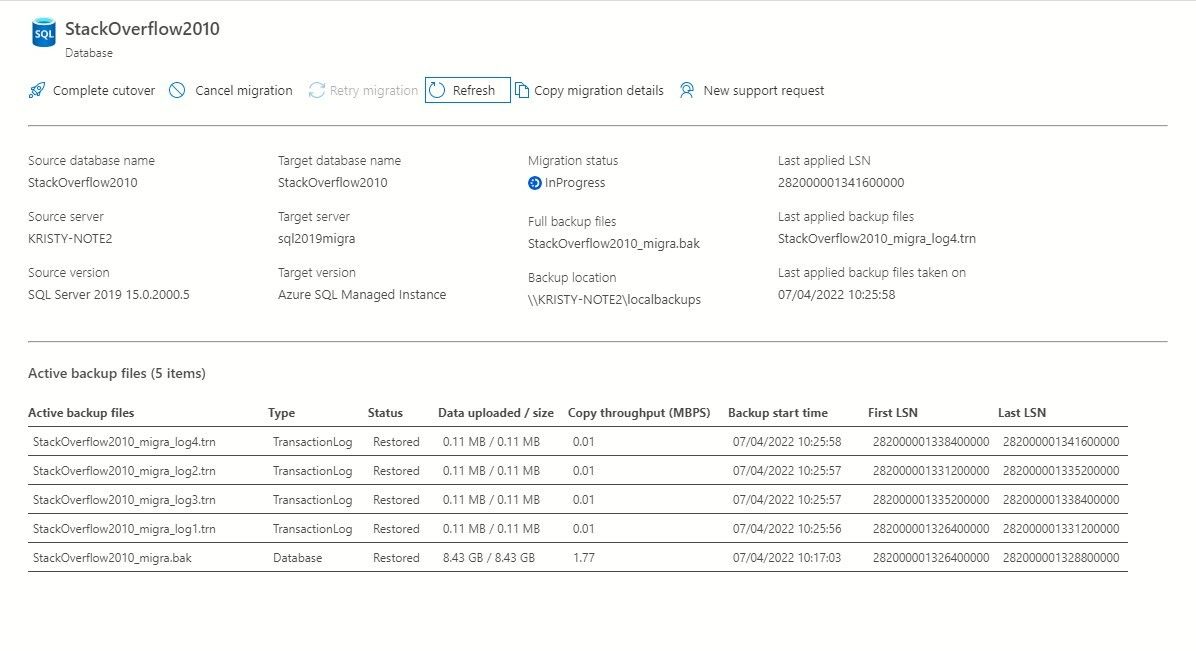This screenshot has width=1196, height=651.
Task: Click the Database type cell
Action: 297,558
